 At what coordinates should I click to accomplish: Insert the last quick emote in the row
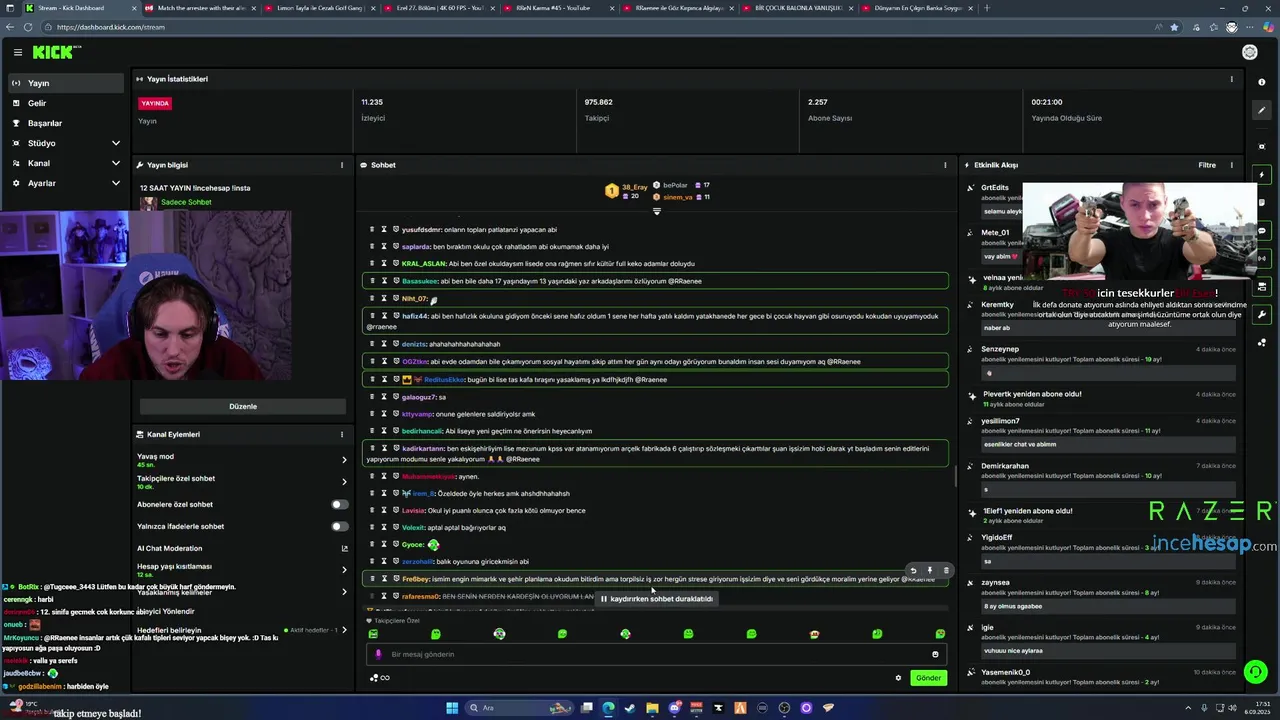coord(940,634)
